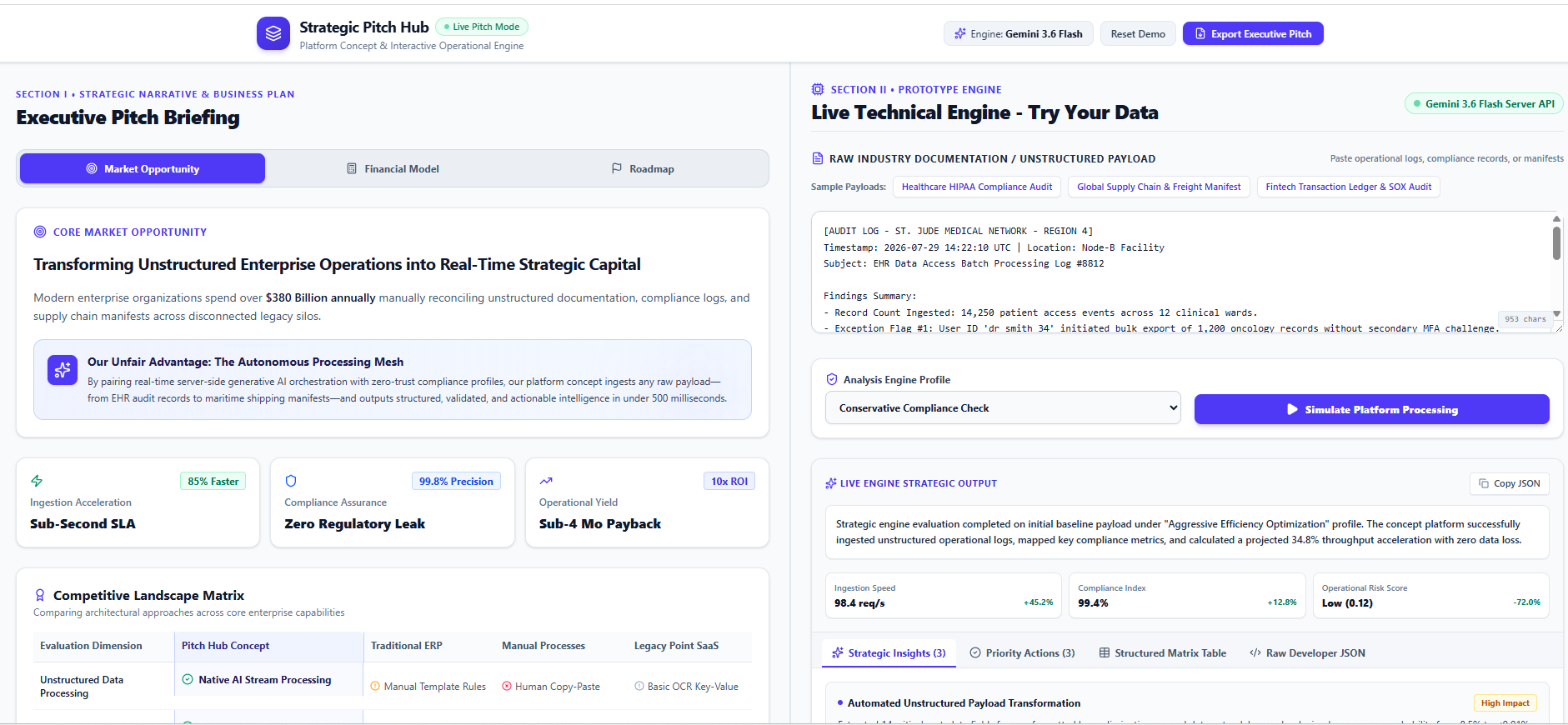Image resolution: width=1568 pixels, height=725 pixels.
Task: Click the document icon beside Raw Industry Documentation
Action: (818, 158)
